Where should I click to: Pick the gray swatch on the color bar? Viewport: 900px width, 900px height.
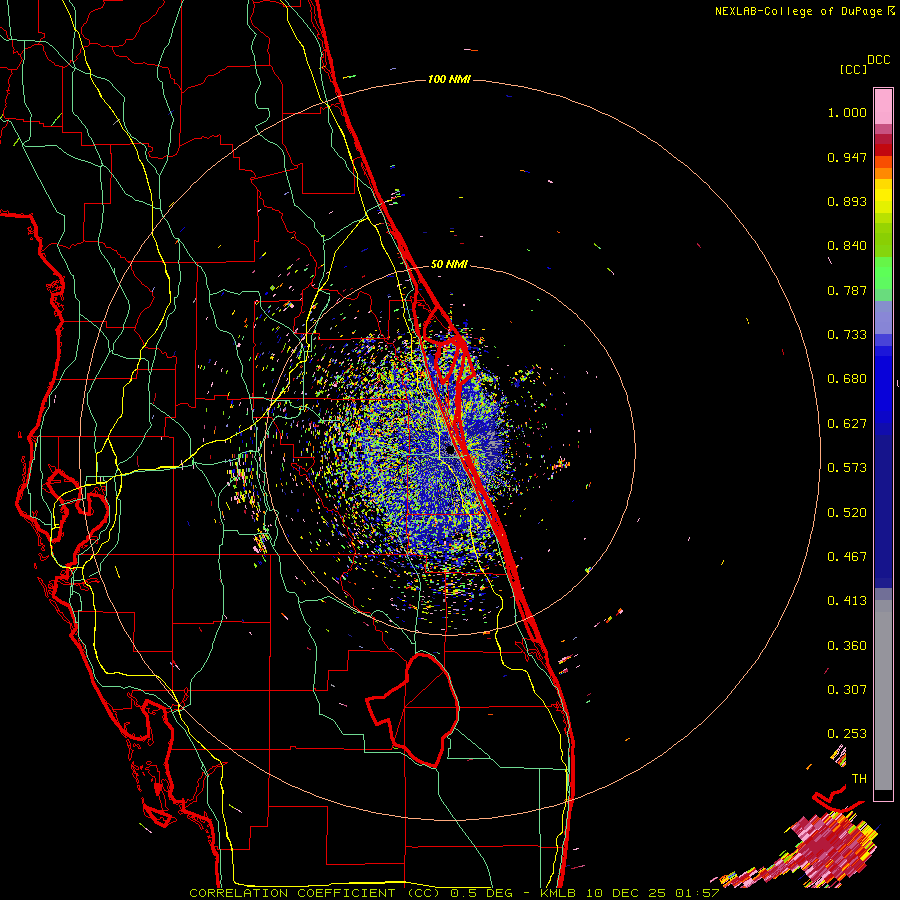pos(883,695)
